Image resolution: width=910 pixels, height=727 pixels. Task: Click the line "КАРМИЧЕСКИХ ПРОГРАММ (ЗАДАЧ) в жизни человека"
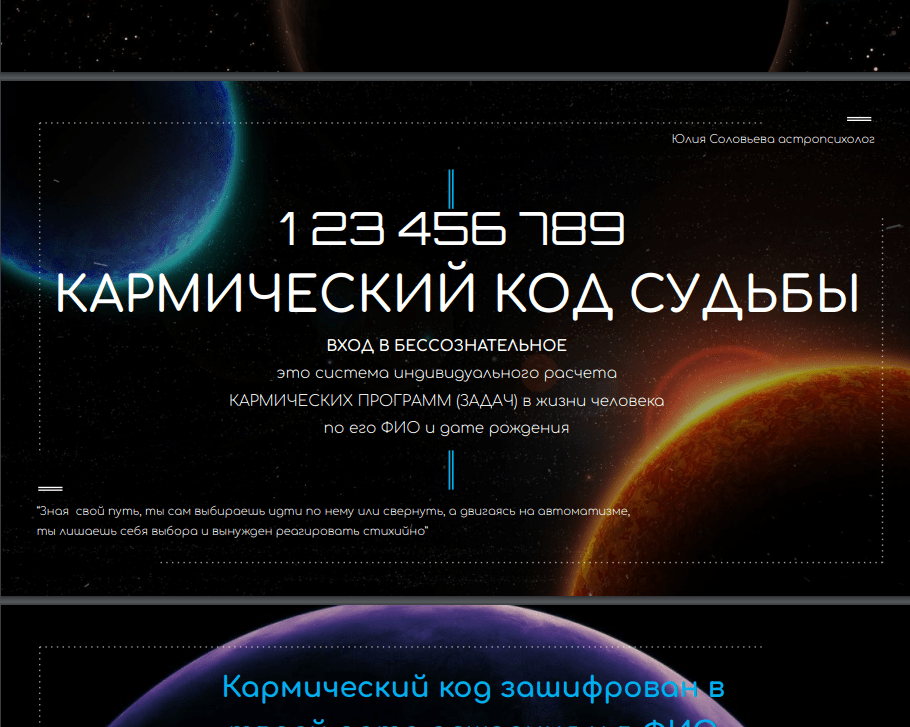click(446, 400)
